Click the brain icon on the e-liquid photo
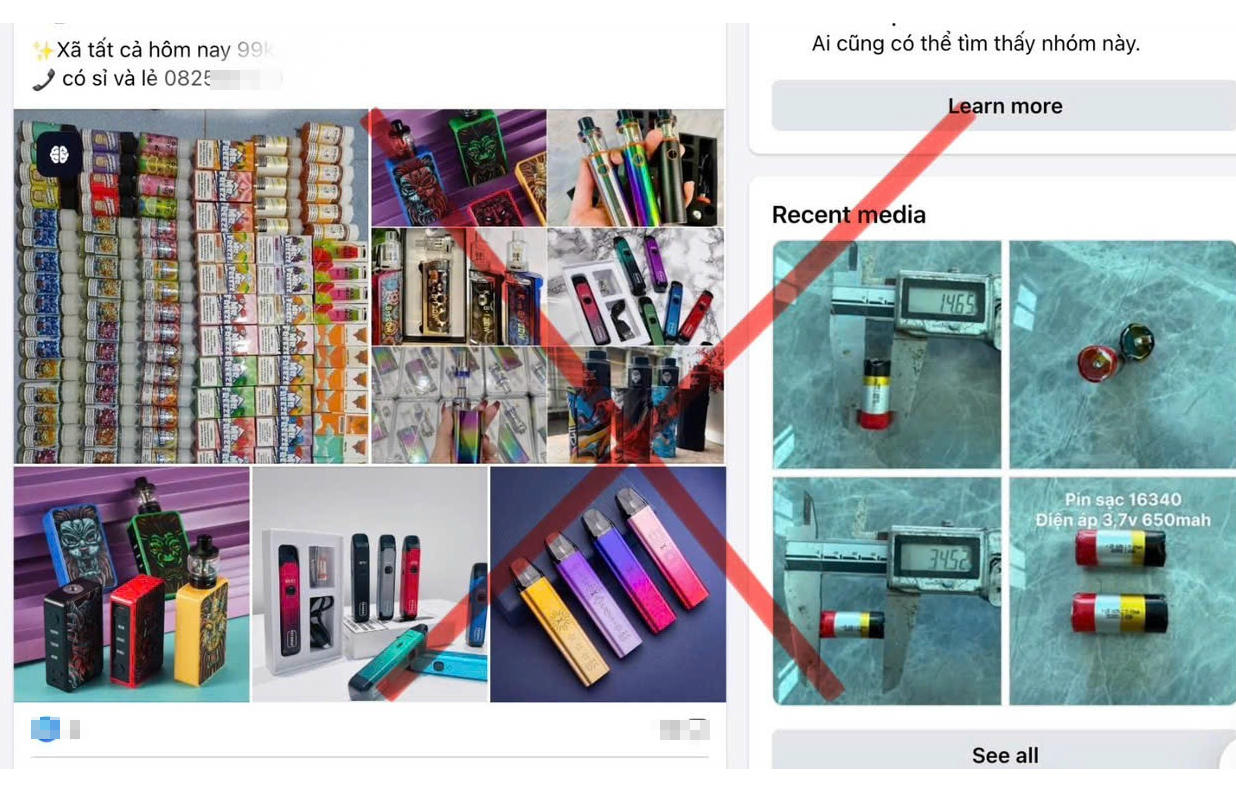Viewport: 1236px width, 788px height. [x=57, y=155]
